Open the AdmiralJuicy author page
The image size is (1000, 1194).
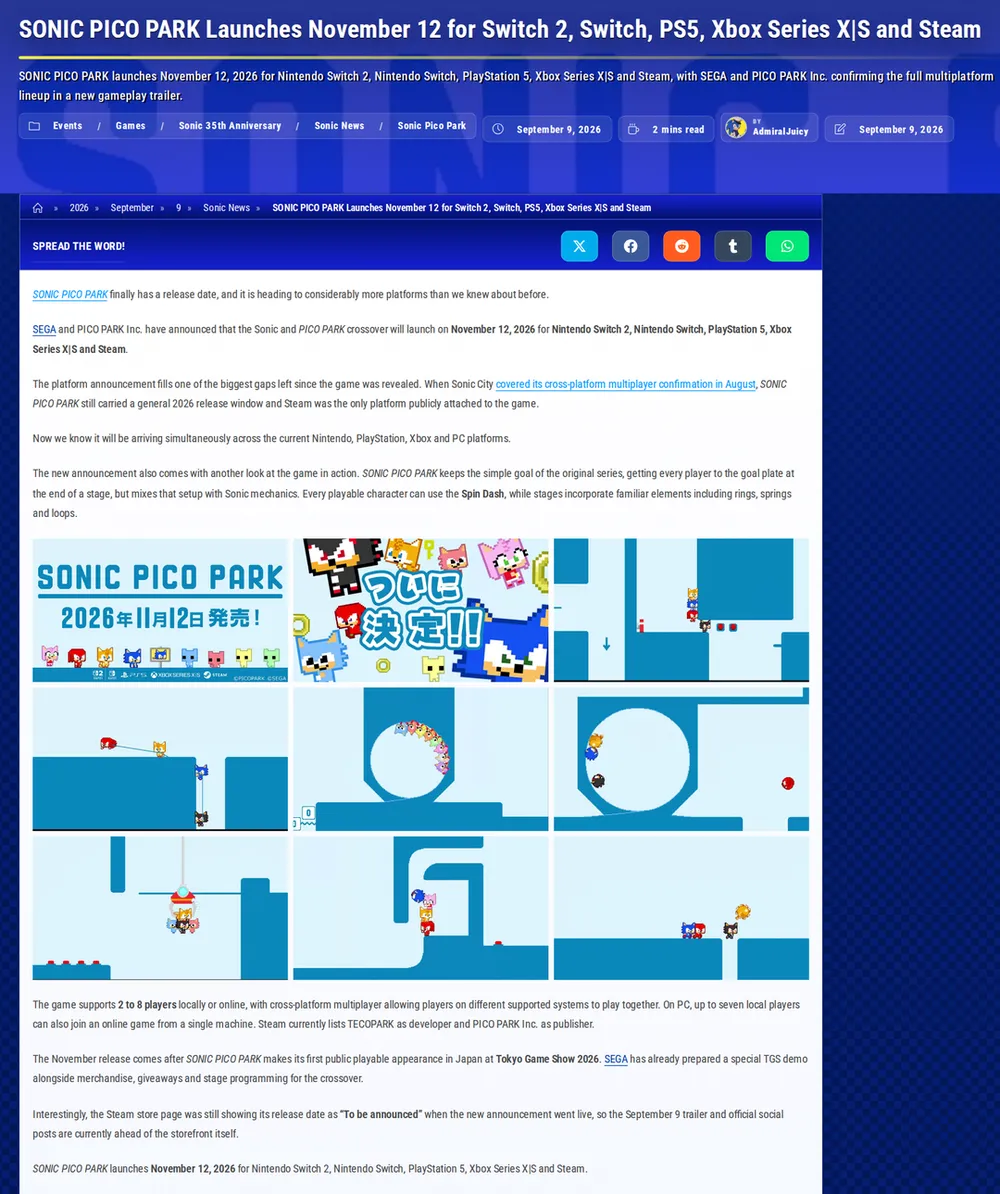click(x=781, y=132)
